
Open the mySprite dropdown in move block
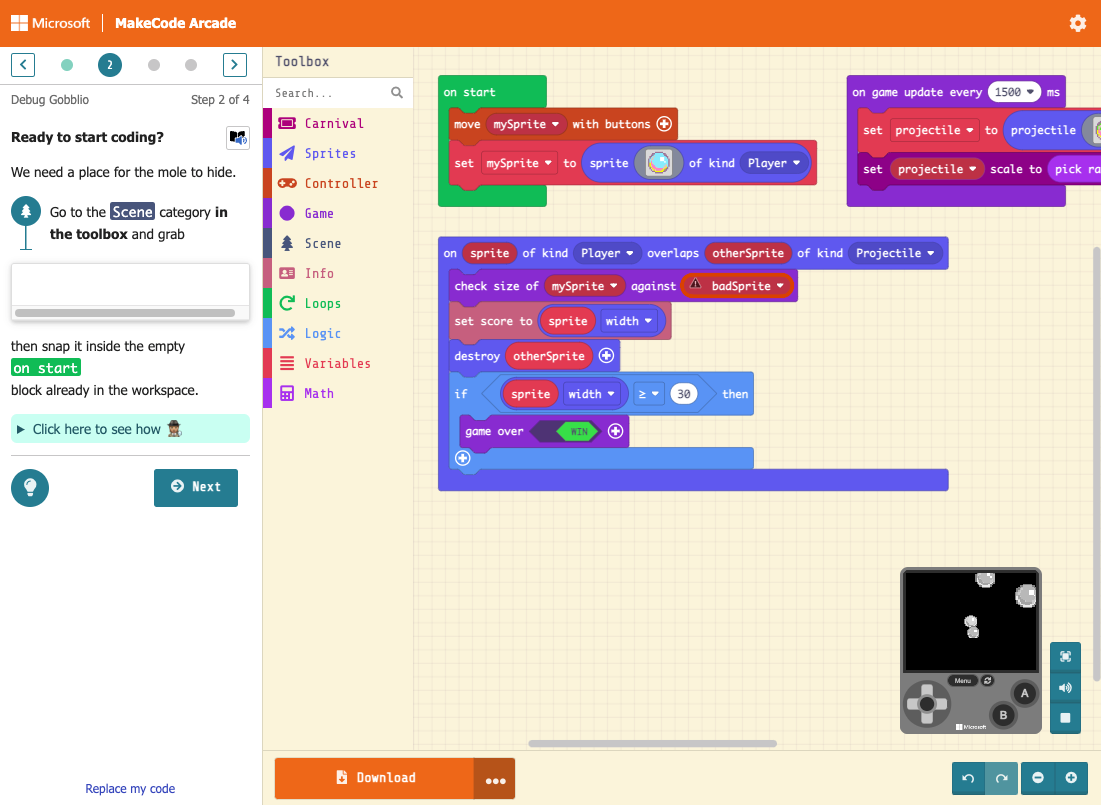[x=526, y=124]
